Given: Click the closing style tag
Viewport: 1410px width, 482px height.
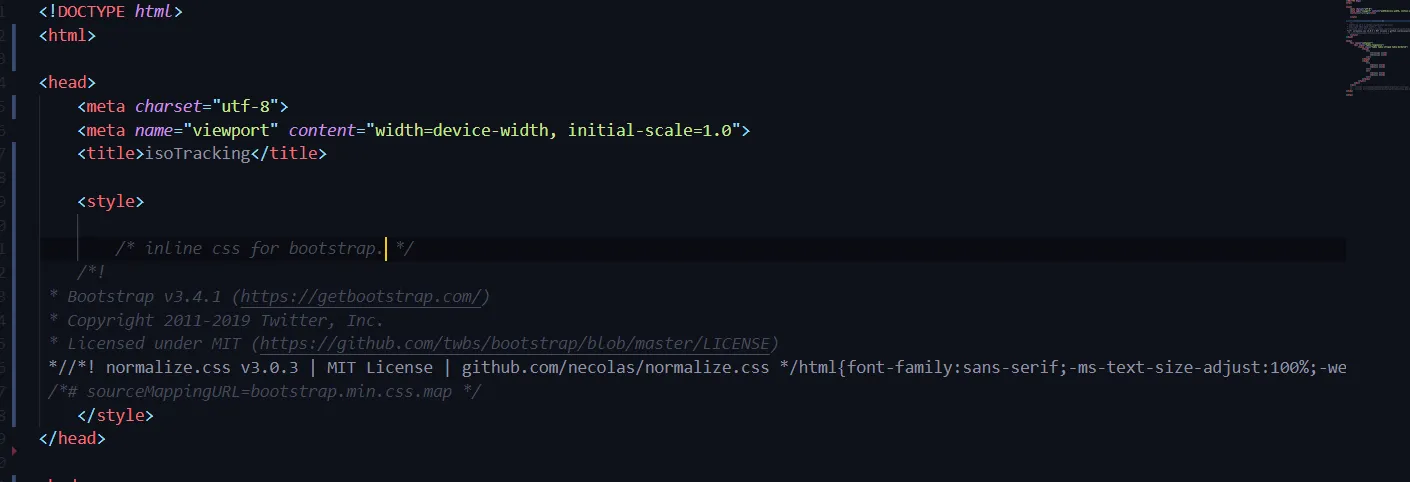Looking at the screenshot, I should tap(115, 415).
